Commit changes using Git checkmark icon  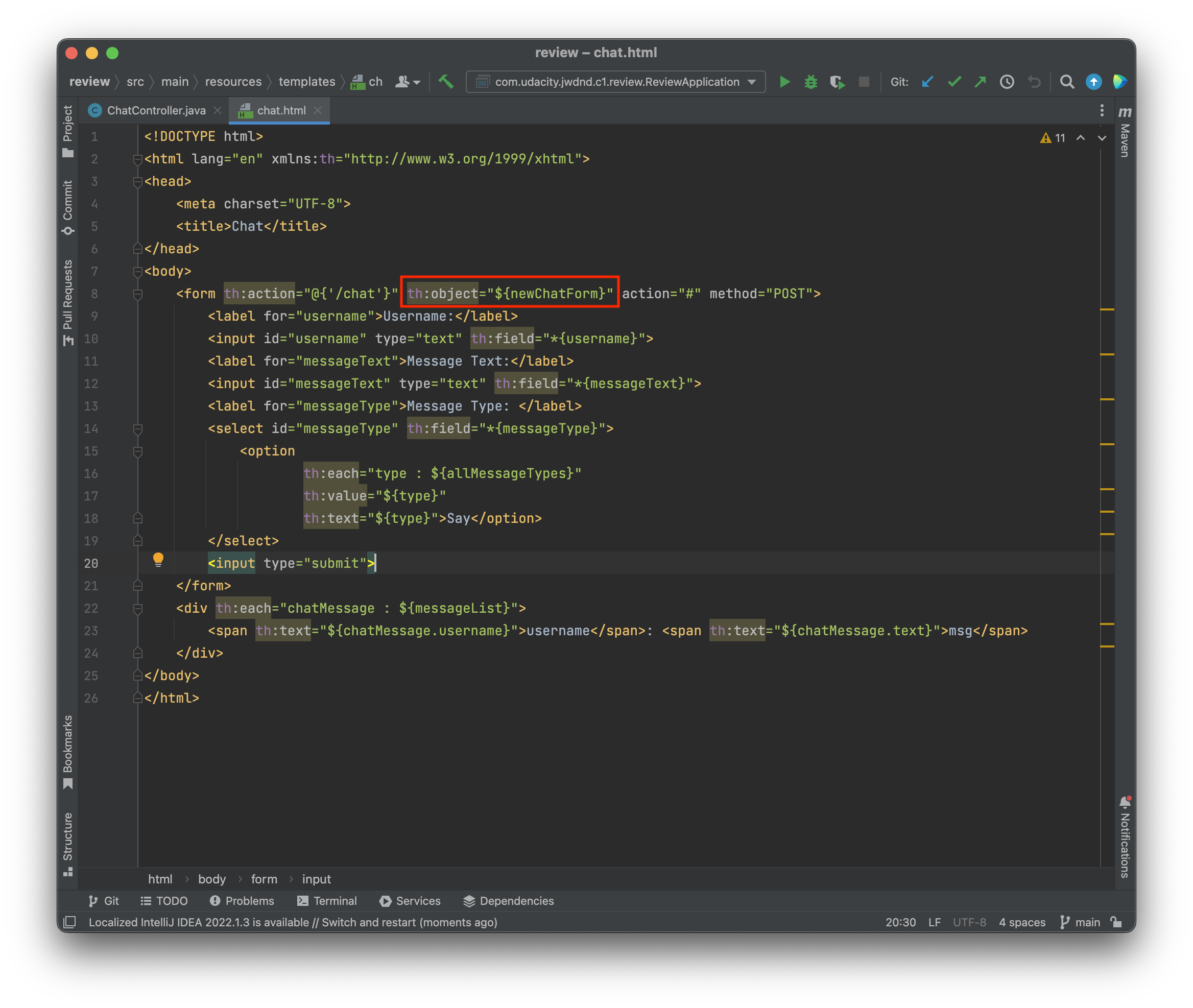pyautogui.click(x=953, y=82)
